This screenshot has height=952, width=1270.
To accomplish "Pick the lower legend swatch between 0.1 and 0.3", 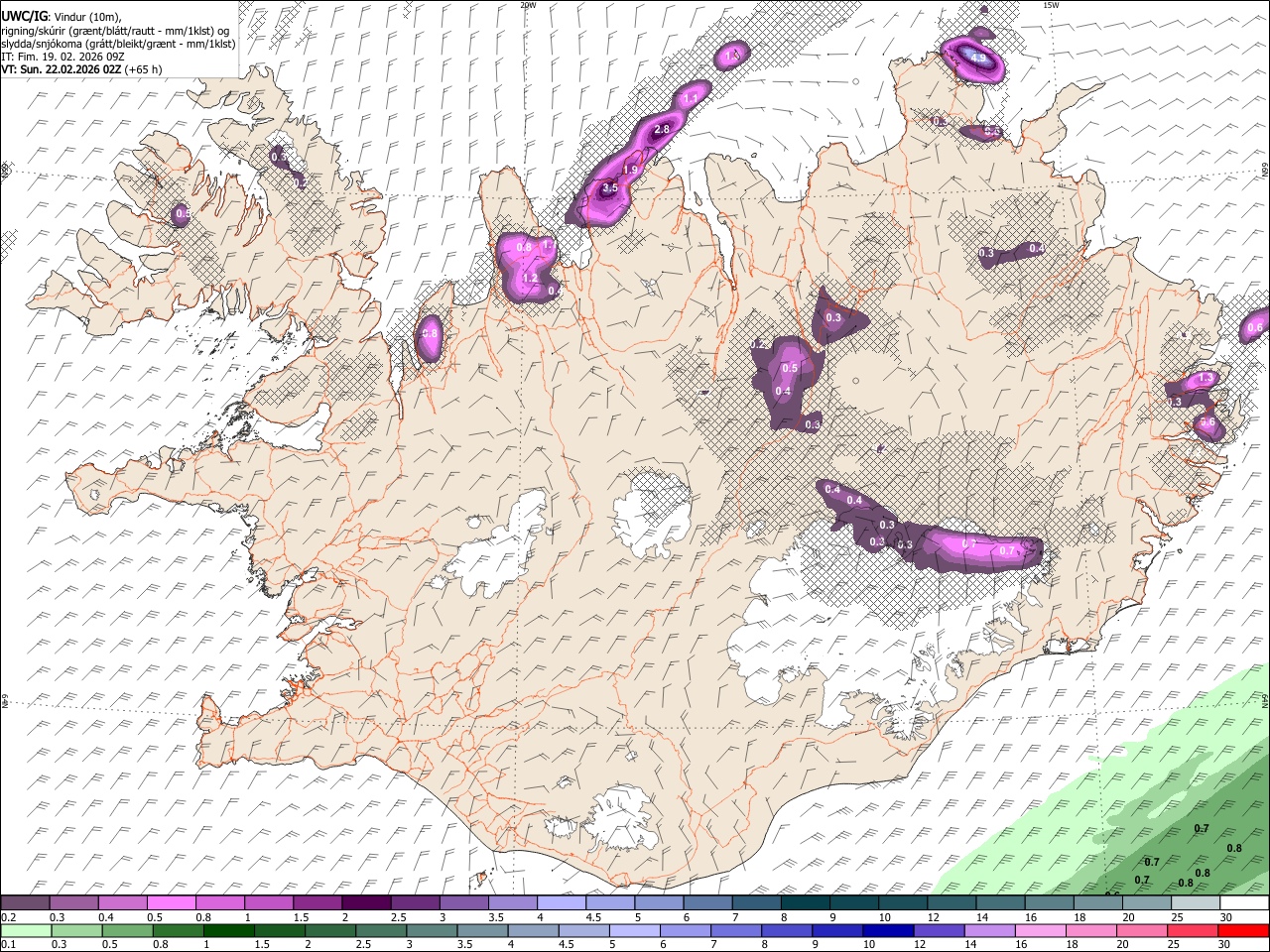I will click(x=26, y=931).
